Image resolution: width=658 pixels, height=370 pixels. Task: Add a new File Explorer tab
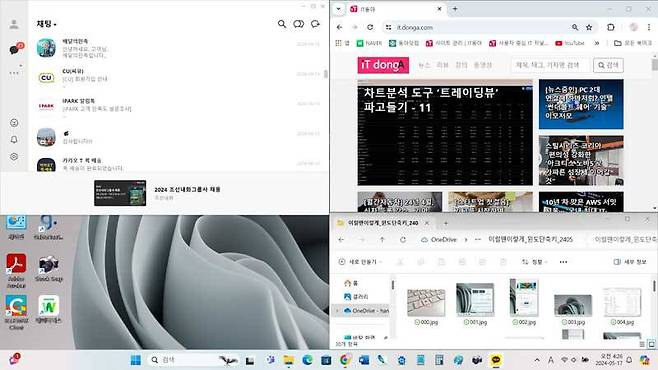click(446, 223)
